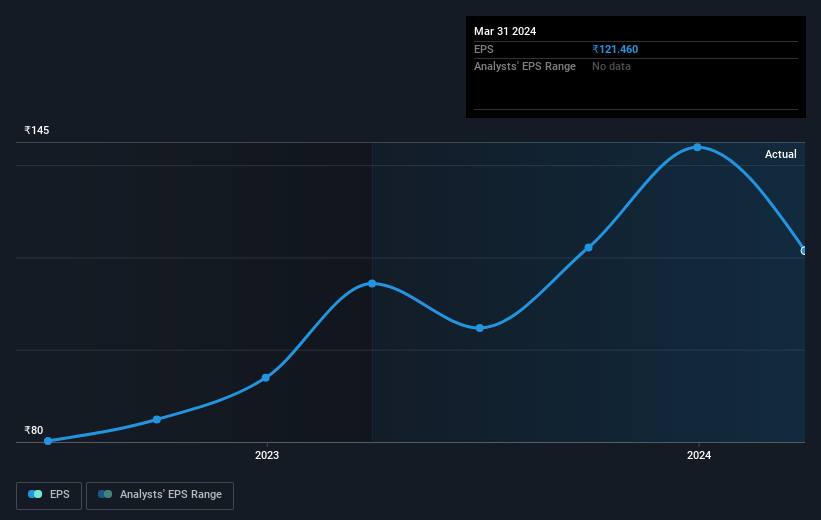Viewport: 821px width, 520px height.
Task: Toggle the EPS legend button
Action: [x=49, y=495]
